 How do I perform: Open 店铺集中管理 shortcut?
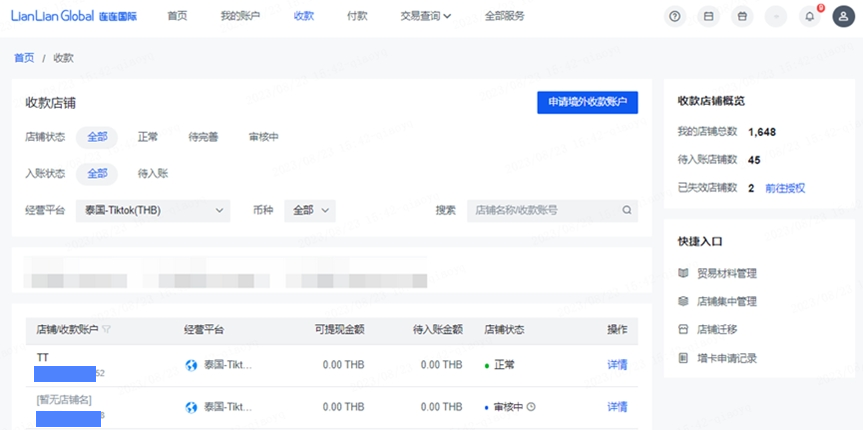727,302
